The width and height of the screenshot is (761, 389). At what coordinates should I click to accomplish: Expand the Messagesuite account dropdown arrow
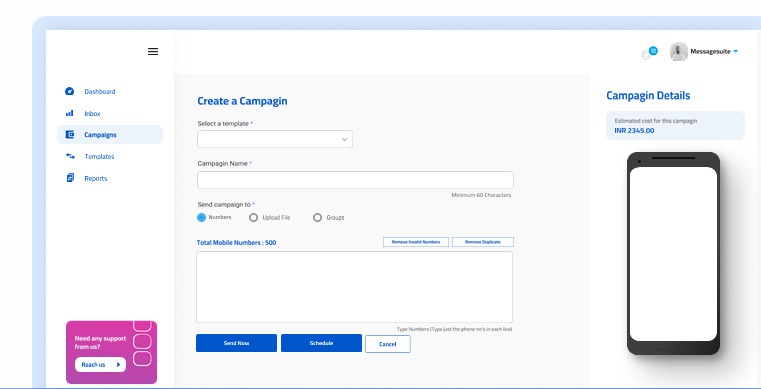click(735, 51)
